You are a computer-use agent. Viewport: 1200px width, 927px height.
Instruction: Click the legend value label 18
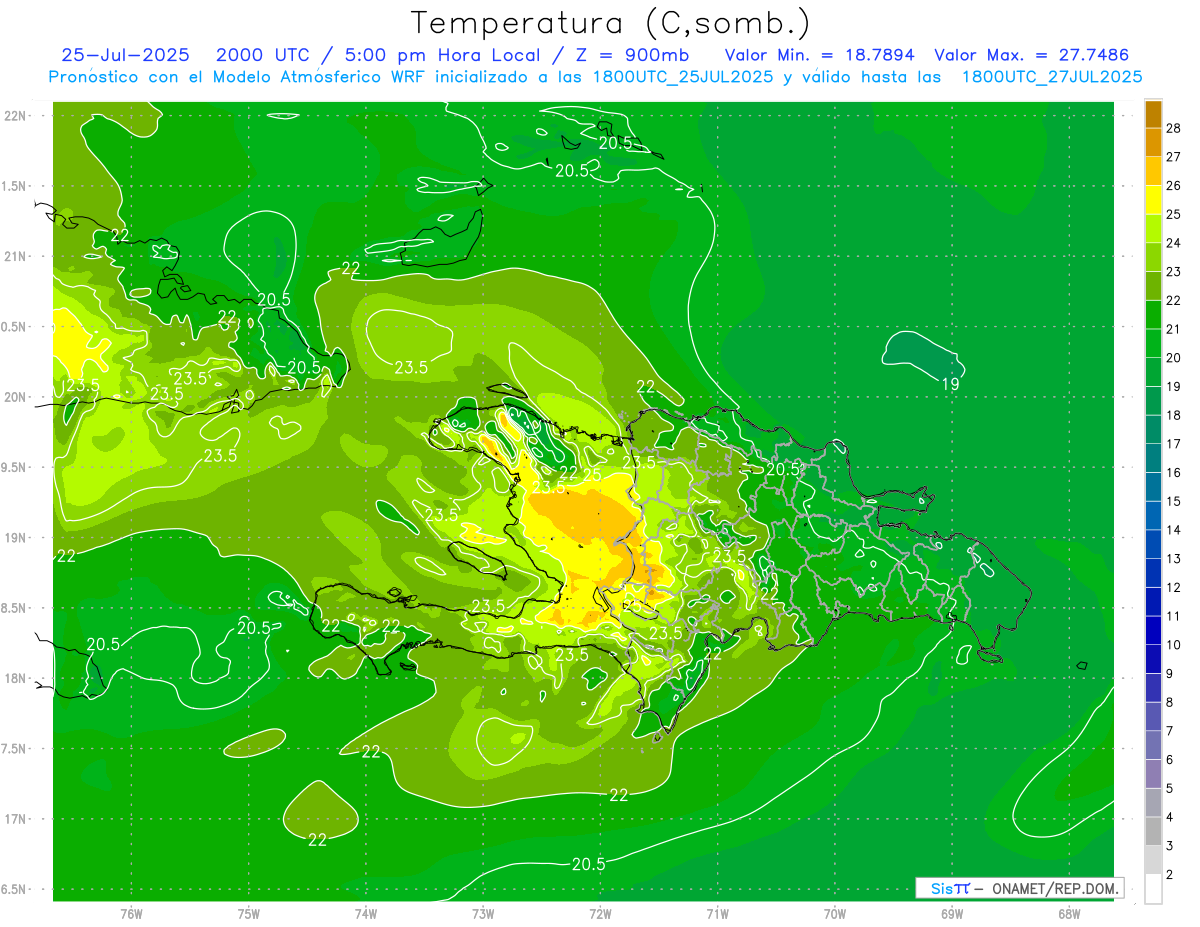(x=1174, y=415)
